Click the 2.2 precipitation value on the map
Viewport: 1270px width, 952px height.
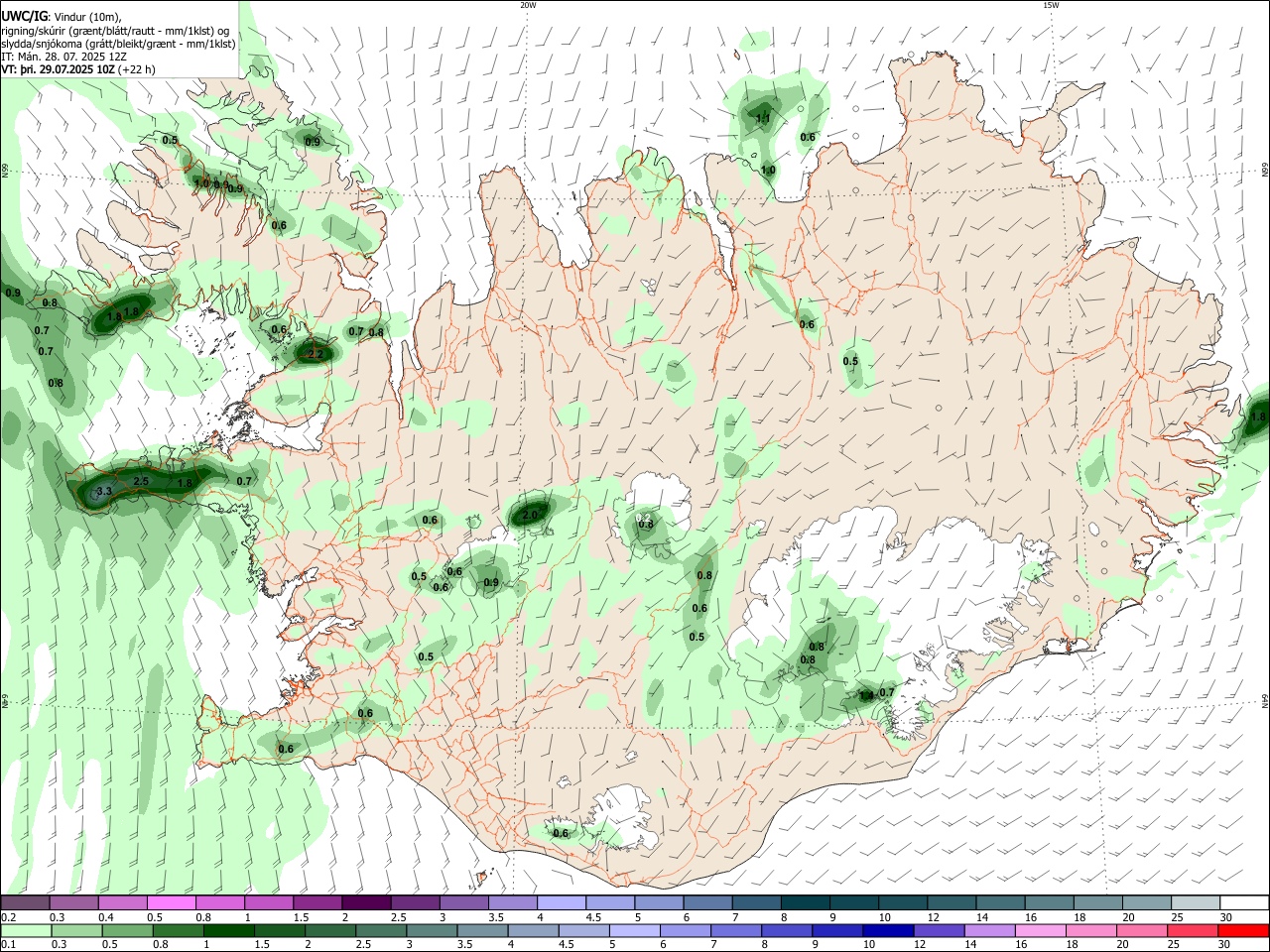click(316, 353)
